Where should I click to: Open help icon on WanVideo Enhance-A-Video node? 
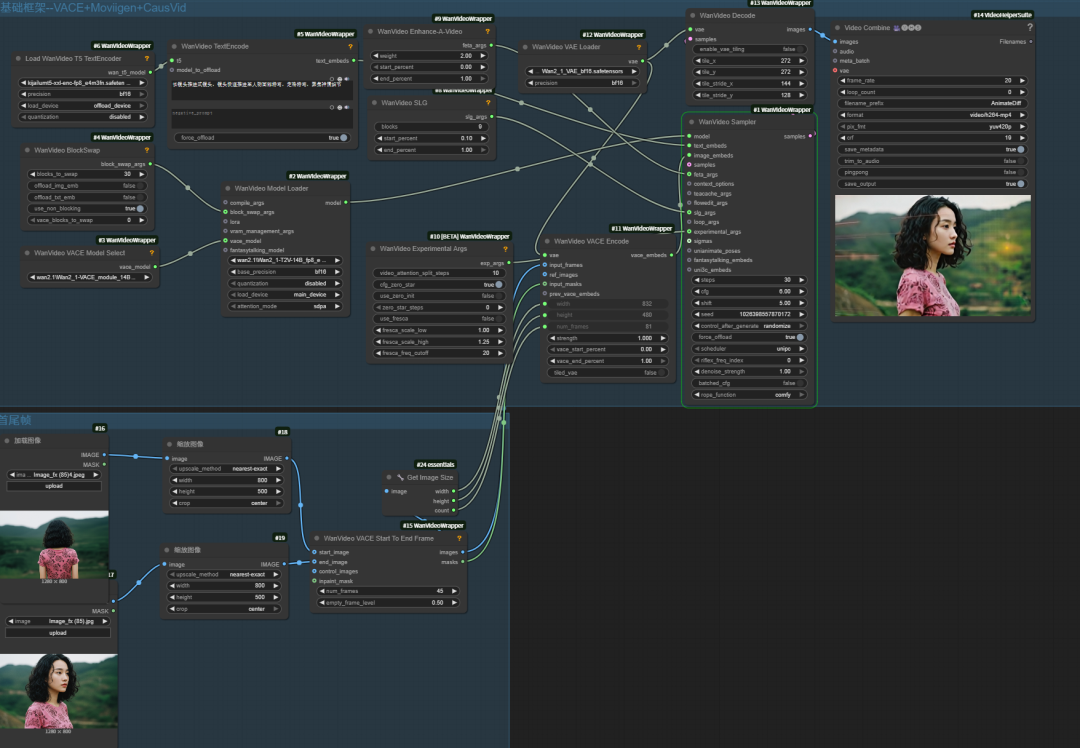(488, 32)
